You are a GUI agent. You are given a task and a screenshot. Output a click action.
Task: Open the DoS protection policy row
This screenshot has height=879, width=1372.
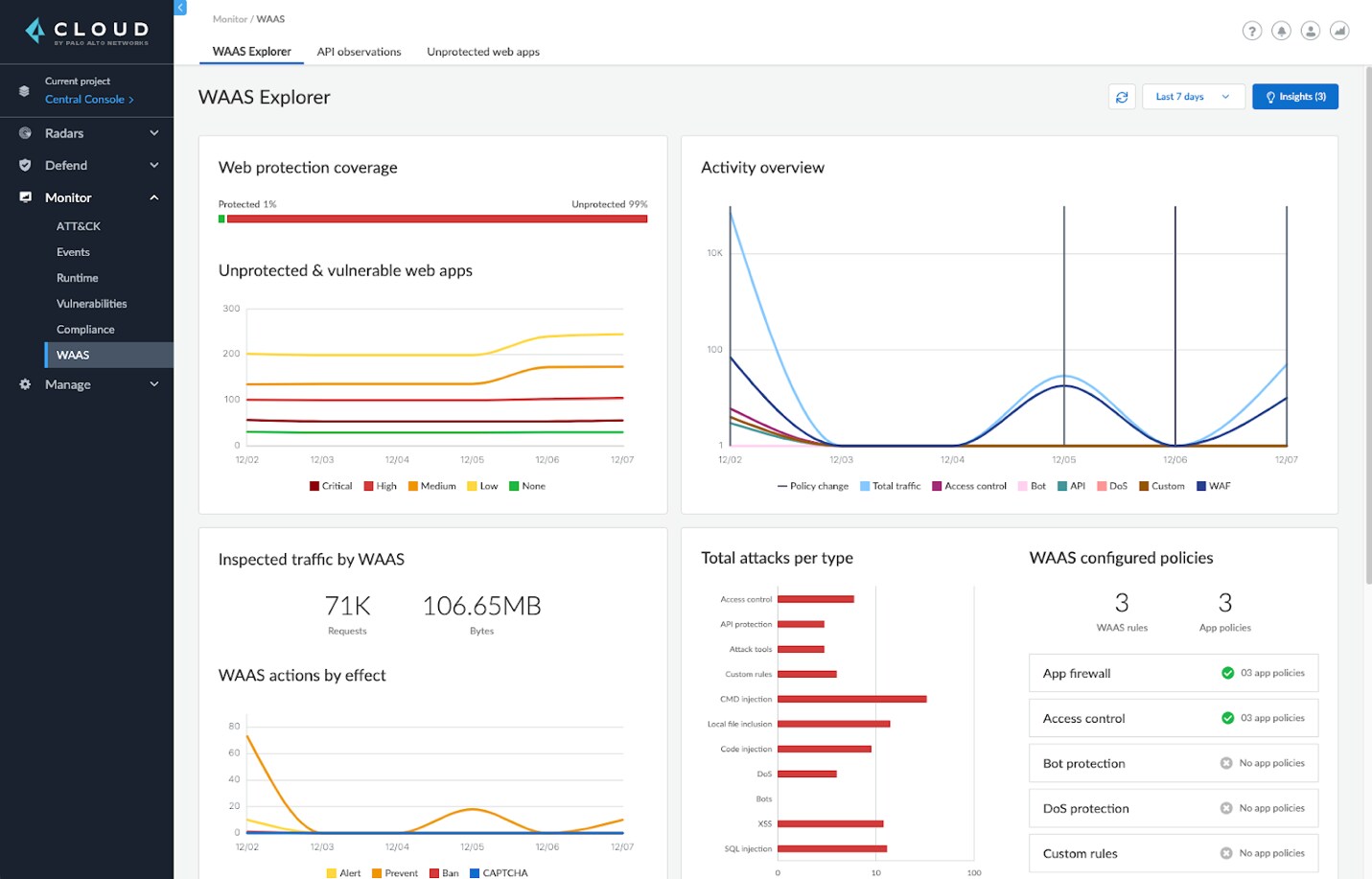click(1174, 808)
